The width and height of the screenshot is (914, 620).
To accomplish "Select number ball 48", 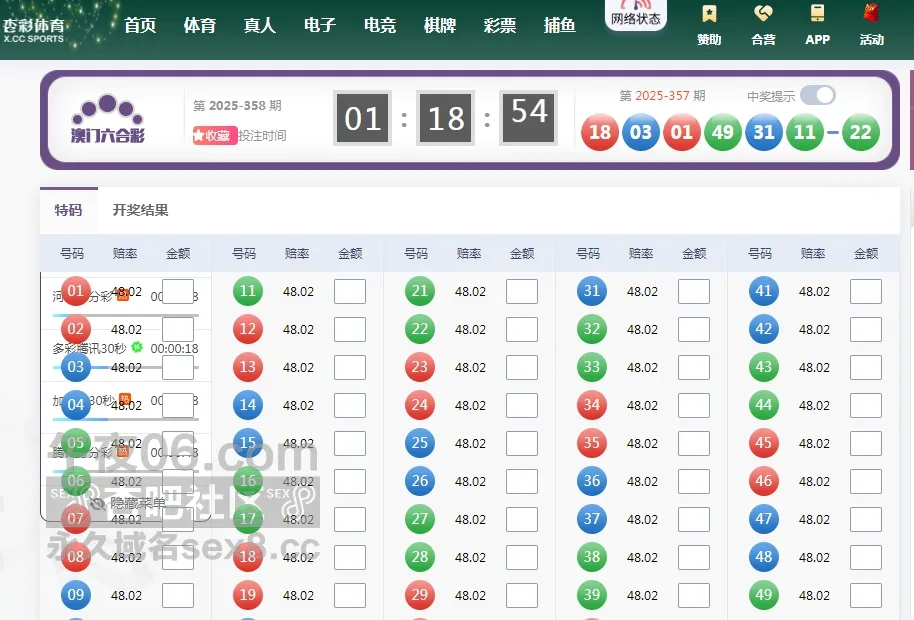I will (764, 556).
